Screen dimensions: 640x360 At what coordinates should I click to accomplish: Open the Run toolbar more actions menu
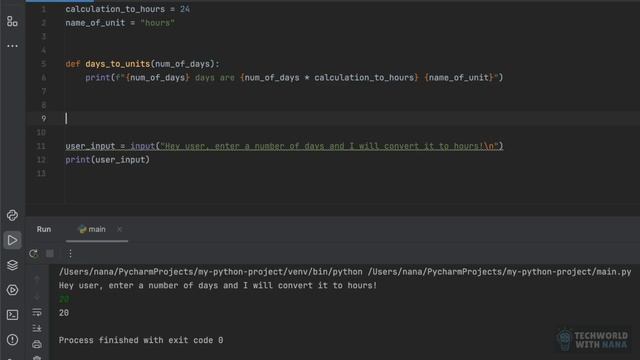(70, 253)
